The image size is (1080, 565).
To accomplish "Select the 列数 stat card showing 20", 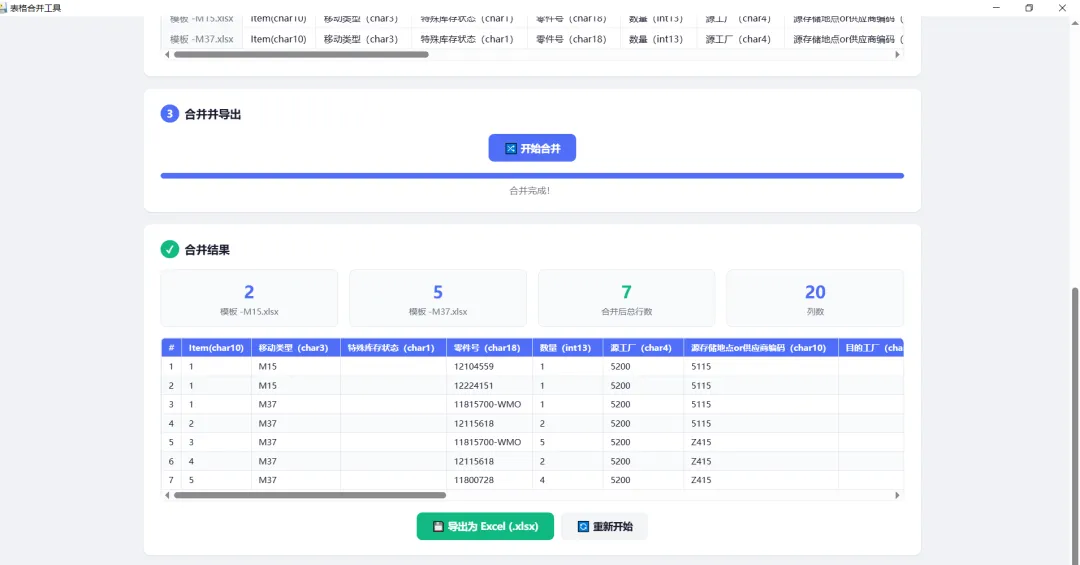I will tap(815, 298).
